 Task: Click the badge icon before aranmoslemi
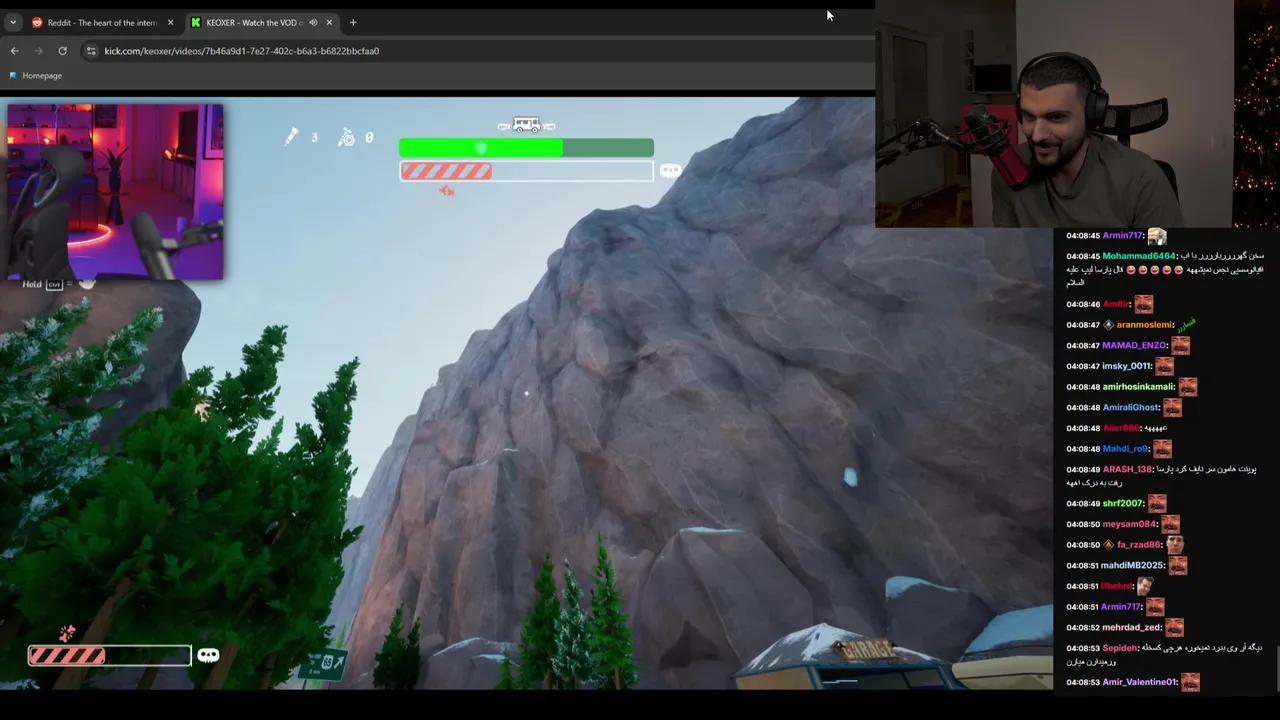1108,325
